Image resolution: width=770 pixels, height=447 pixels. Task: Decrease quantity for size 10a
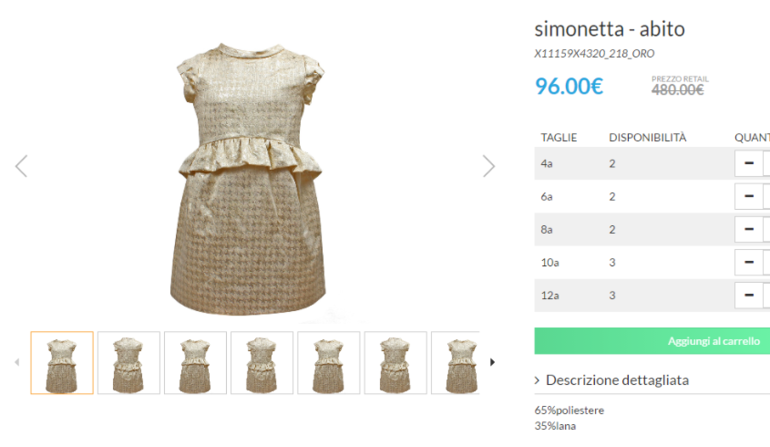(749, 262)
